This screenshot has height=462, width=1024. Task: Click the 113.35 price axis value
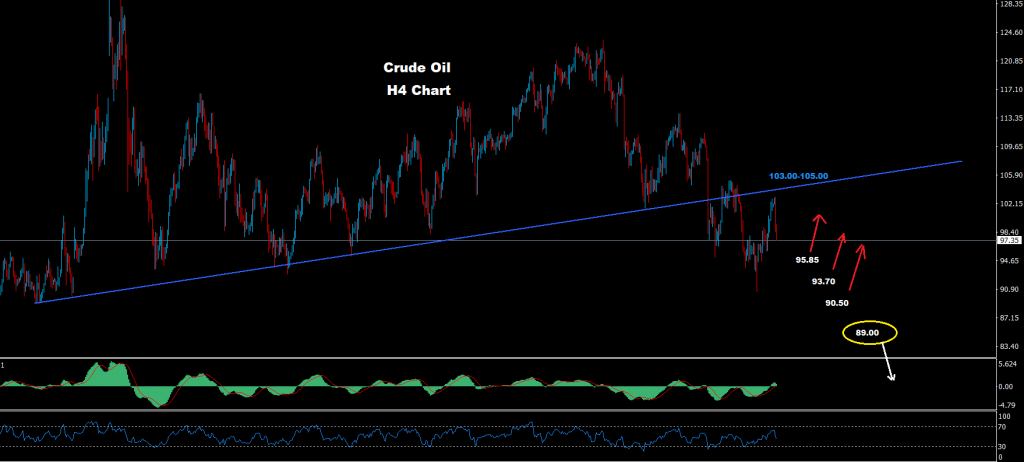tap(1011, 118)
